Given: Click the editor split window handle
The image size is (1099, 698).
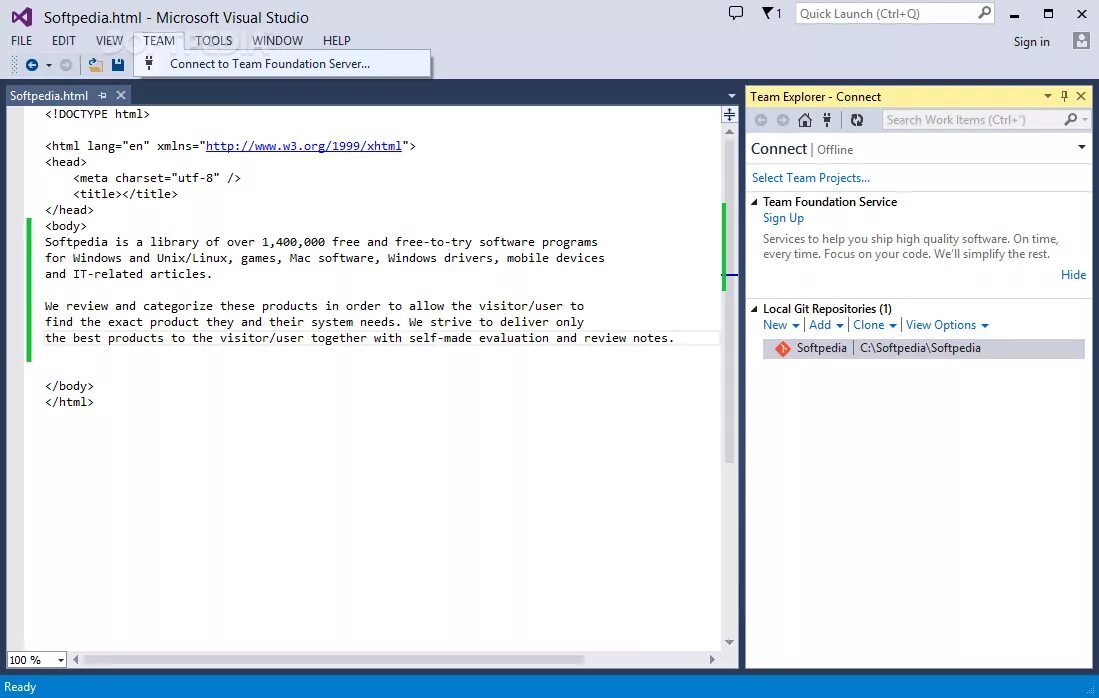Looking at the screenshot, I should (x=729, y=115).
